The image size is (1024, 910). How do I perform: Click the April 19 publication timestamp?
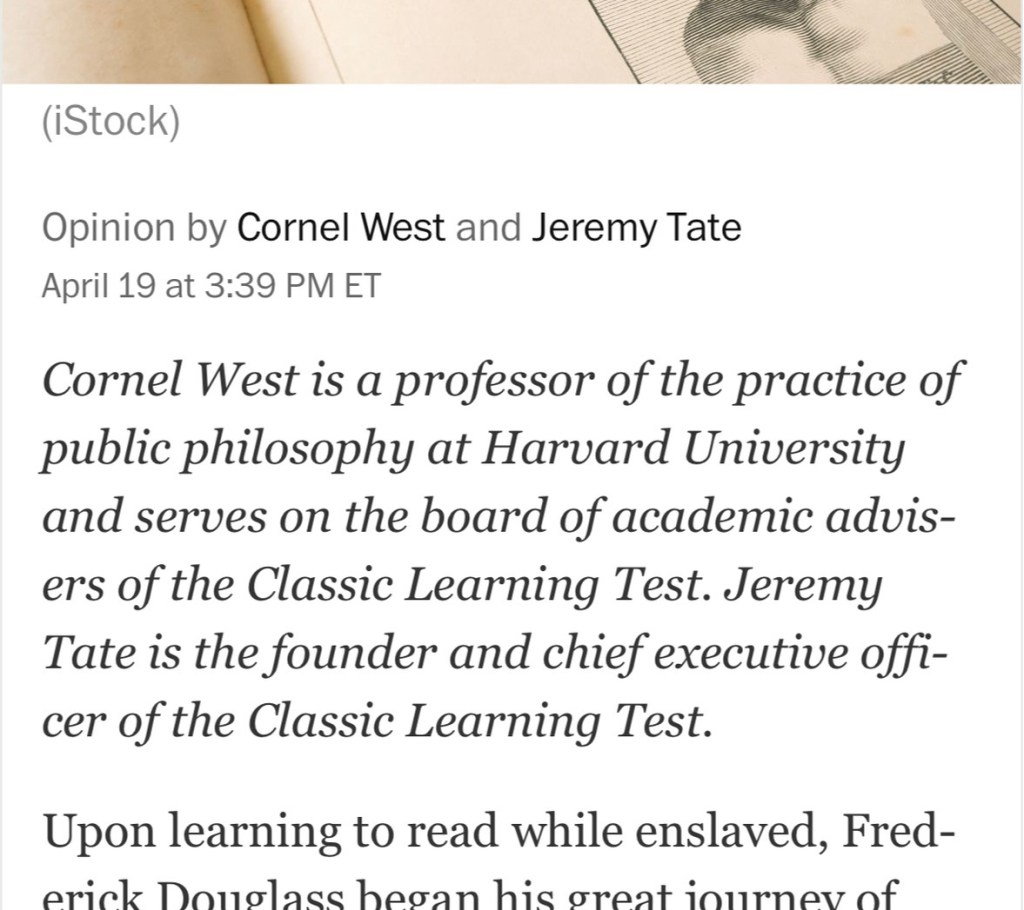tap(211, 285)
